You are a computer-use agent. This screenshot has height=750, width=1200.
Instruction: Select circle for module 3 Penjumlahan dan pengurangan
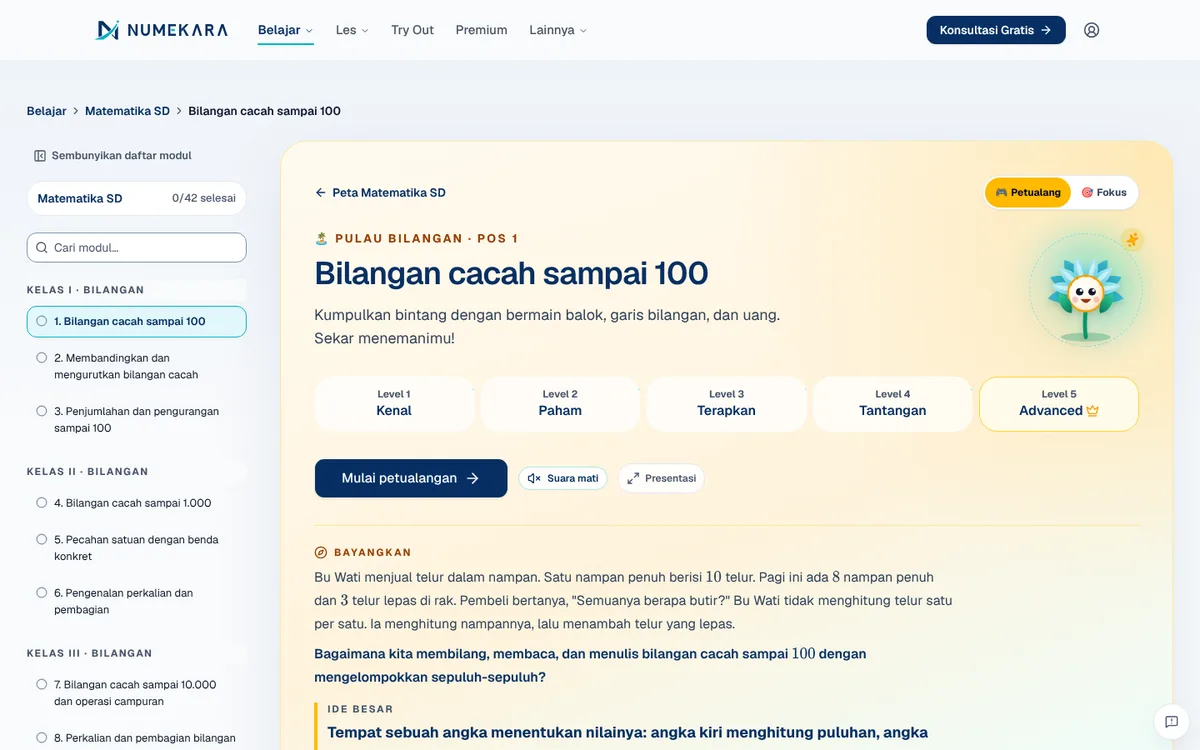[42, 411]
